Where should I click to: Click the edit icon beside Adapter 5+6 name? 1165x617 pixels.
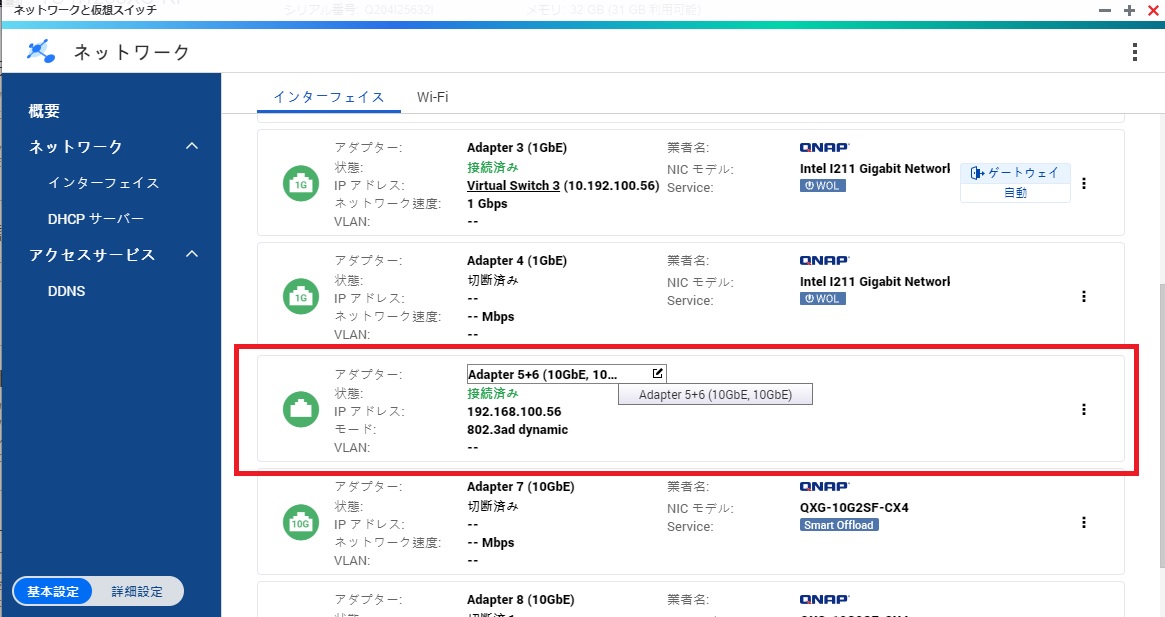tap(657, 373)
